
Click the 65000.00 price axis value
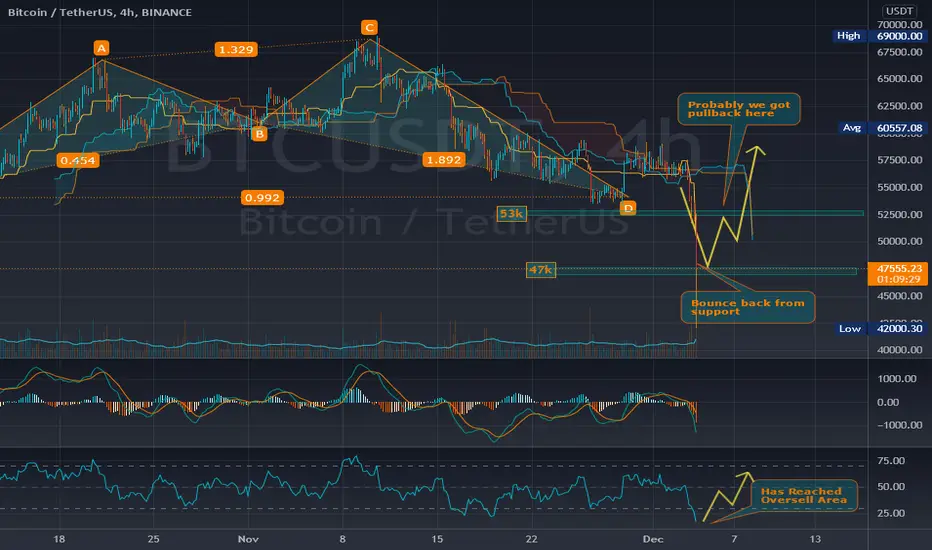(899, 78)
